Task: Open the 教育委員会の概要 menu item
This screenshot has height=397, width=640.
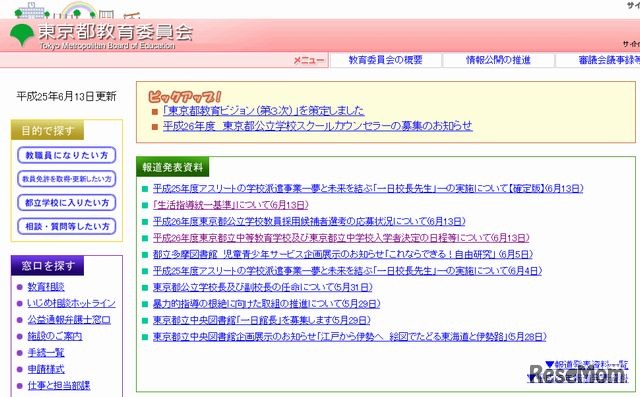Action: [x=386, y=60]
